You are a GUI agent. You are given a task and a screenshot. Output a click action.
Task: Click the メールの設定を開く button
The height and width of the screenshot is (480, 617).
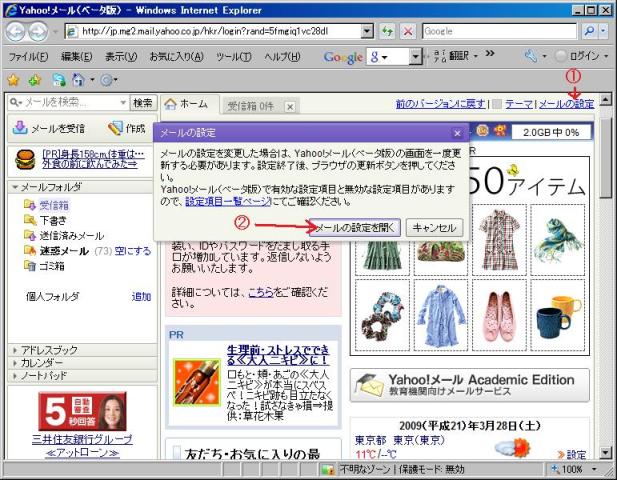point(355,227)
